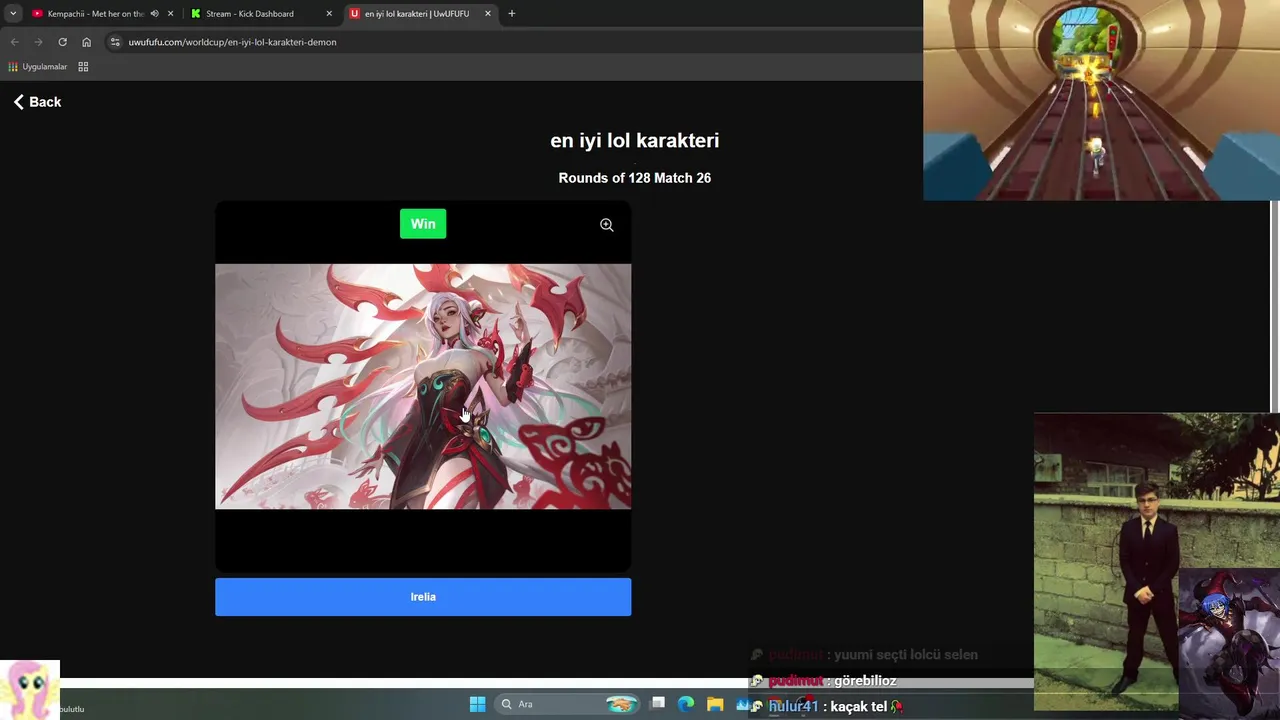Click the 'Rounds of 128 Match 26' text
Viewport: 1280px width, 720px height.
point(634,178)
